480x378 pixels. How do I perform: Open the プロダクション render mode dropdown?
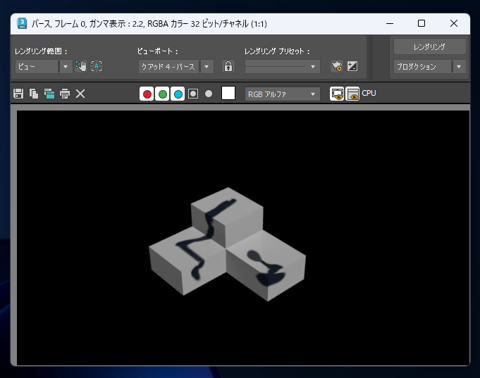430,67
